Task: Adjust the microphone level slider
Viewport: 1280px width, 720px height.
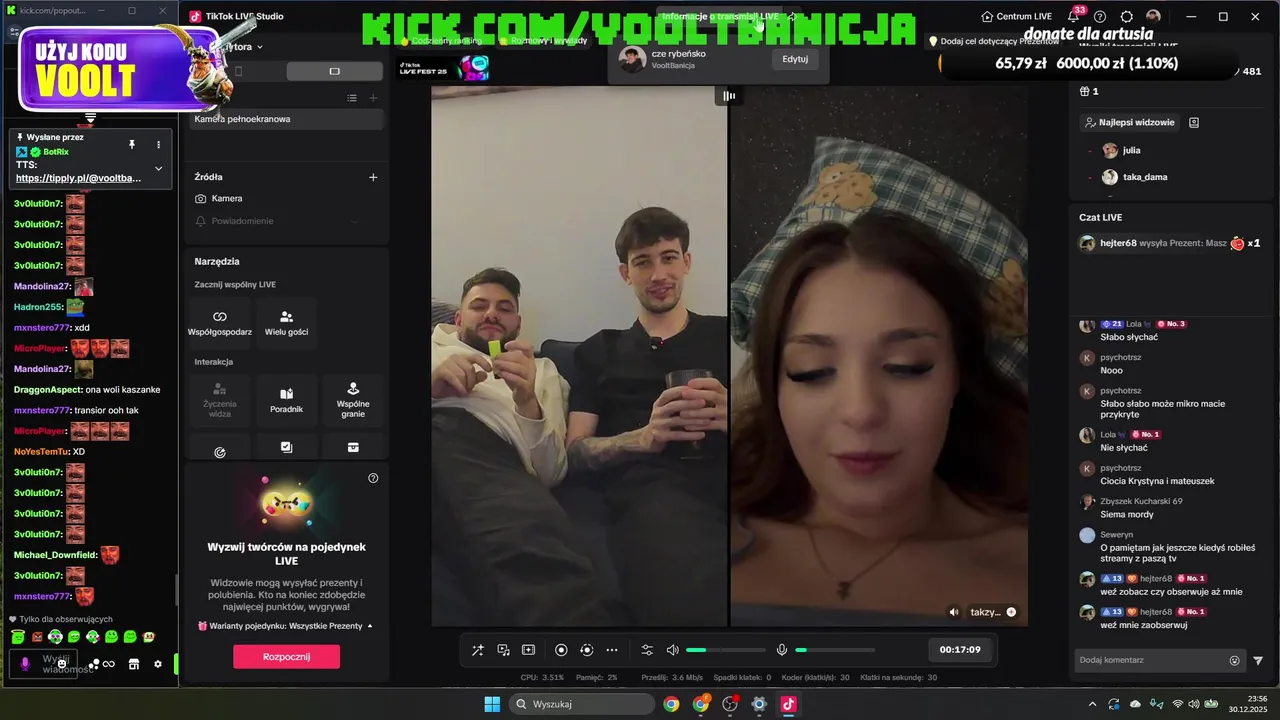Action: coord(835,650)
